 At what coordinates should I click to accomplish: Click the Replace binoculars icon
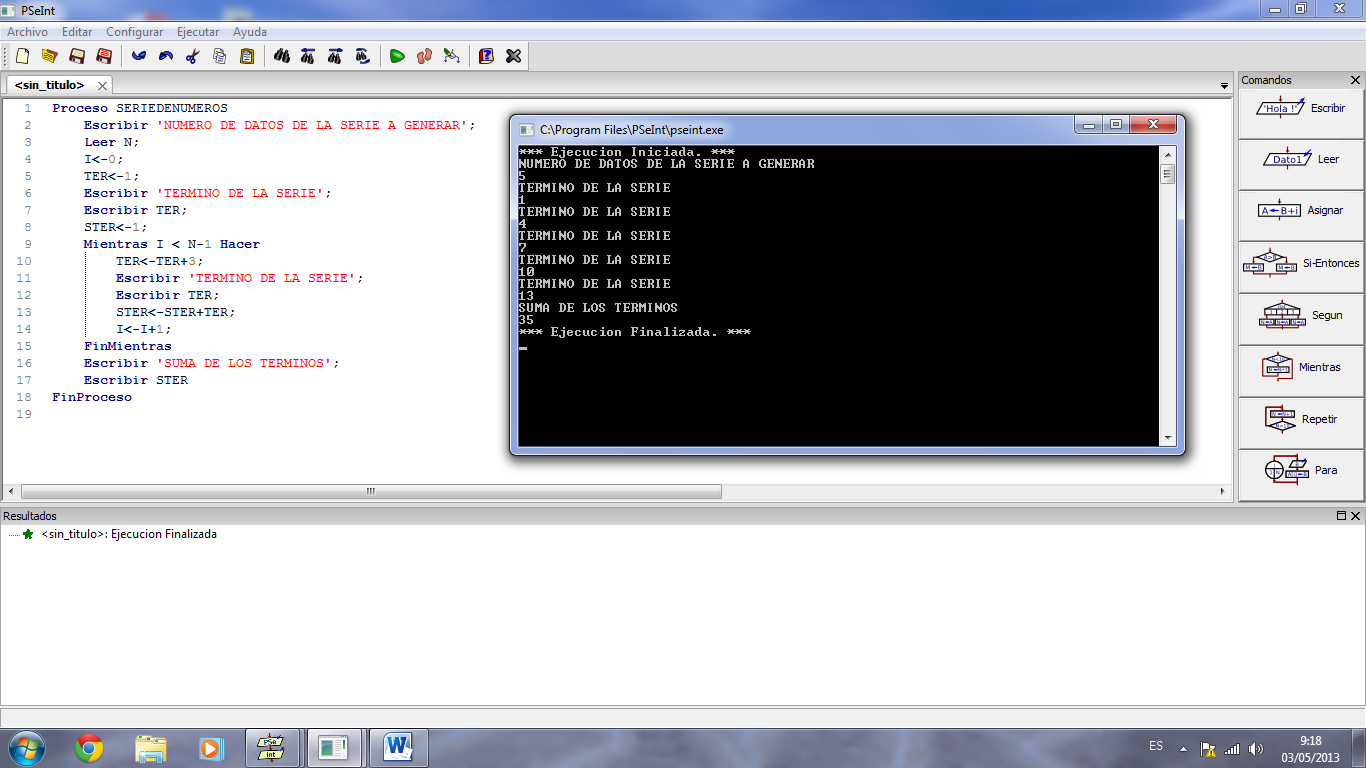[x=363, y=56]
